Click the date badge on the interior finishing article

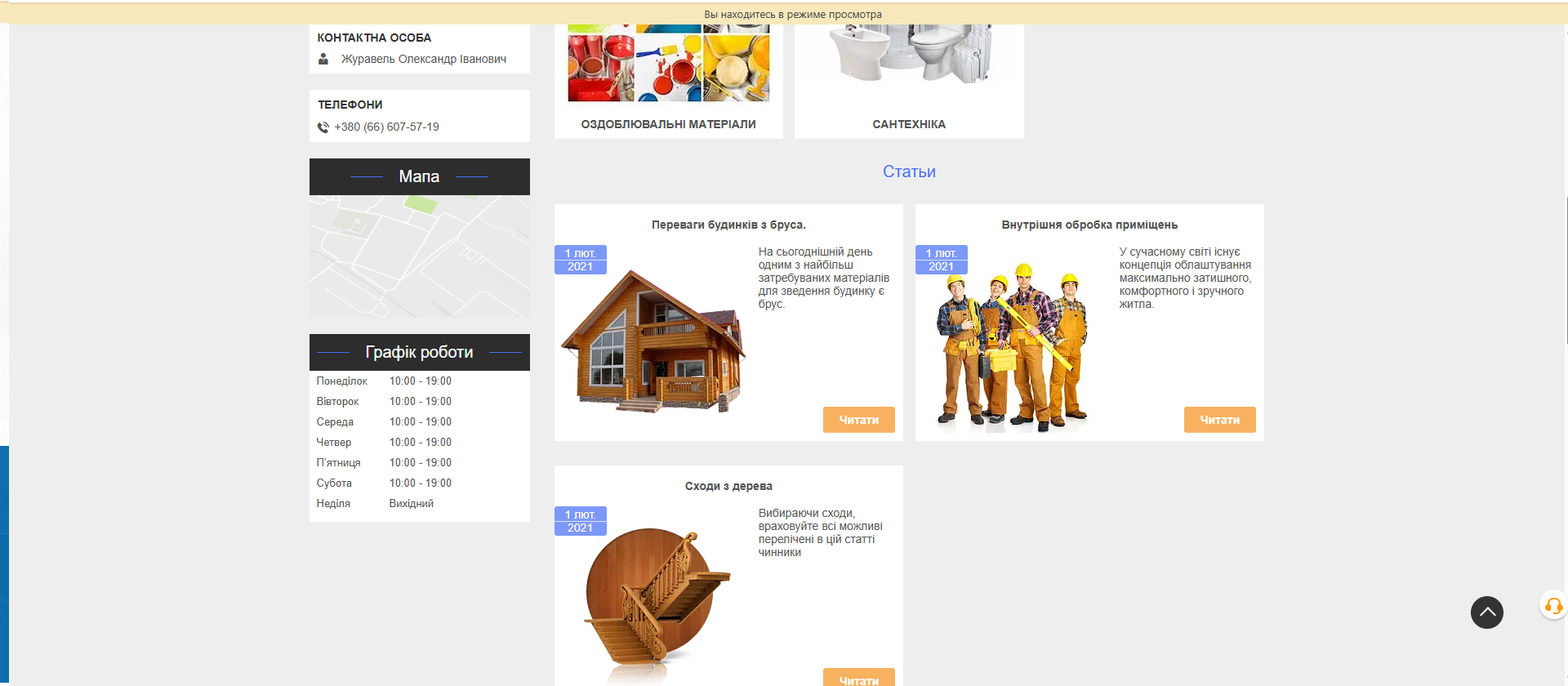point(941,260)
